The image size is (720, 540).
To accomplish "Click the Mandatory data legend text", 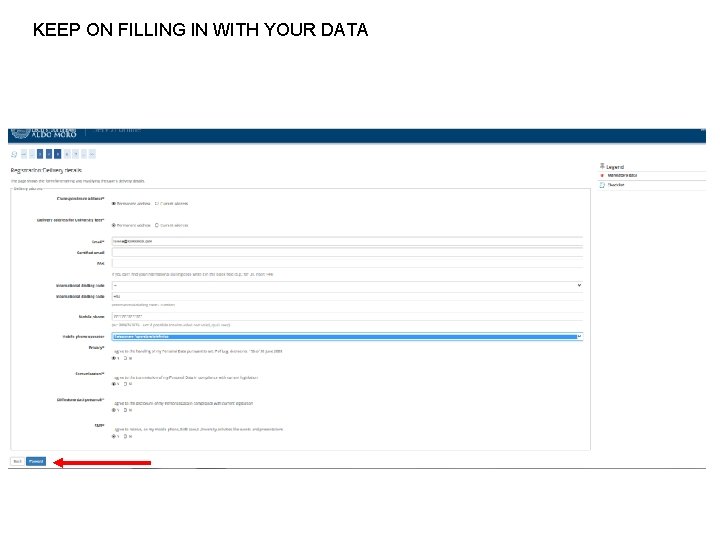I will 622,175.
